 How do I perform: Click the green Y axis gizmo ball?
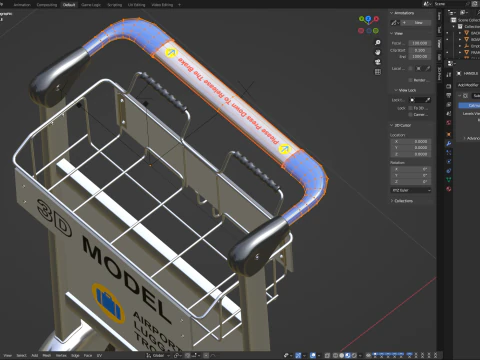coord(361,19)
